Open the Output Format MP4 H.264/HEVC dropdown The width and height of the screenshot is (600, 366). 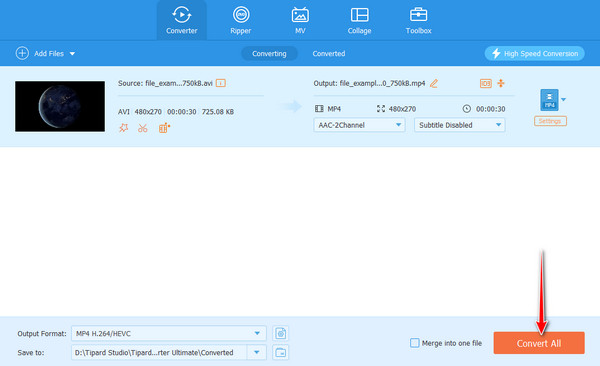pyautogui.click(x=169, y=333)
